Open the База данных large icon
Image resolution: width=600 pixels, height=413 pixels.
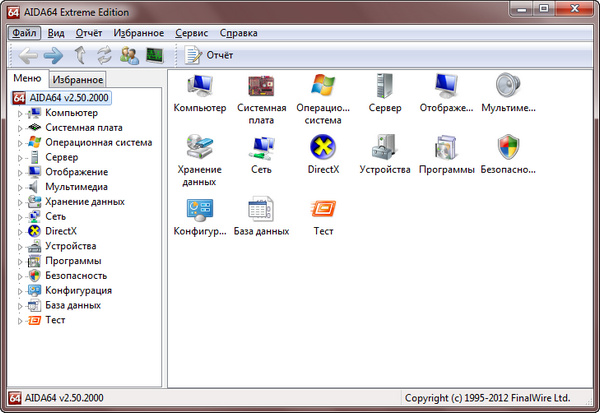point(261,210)
